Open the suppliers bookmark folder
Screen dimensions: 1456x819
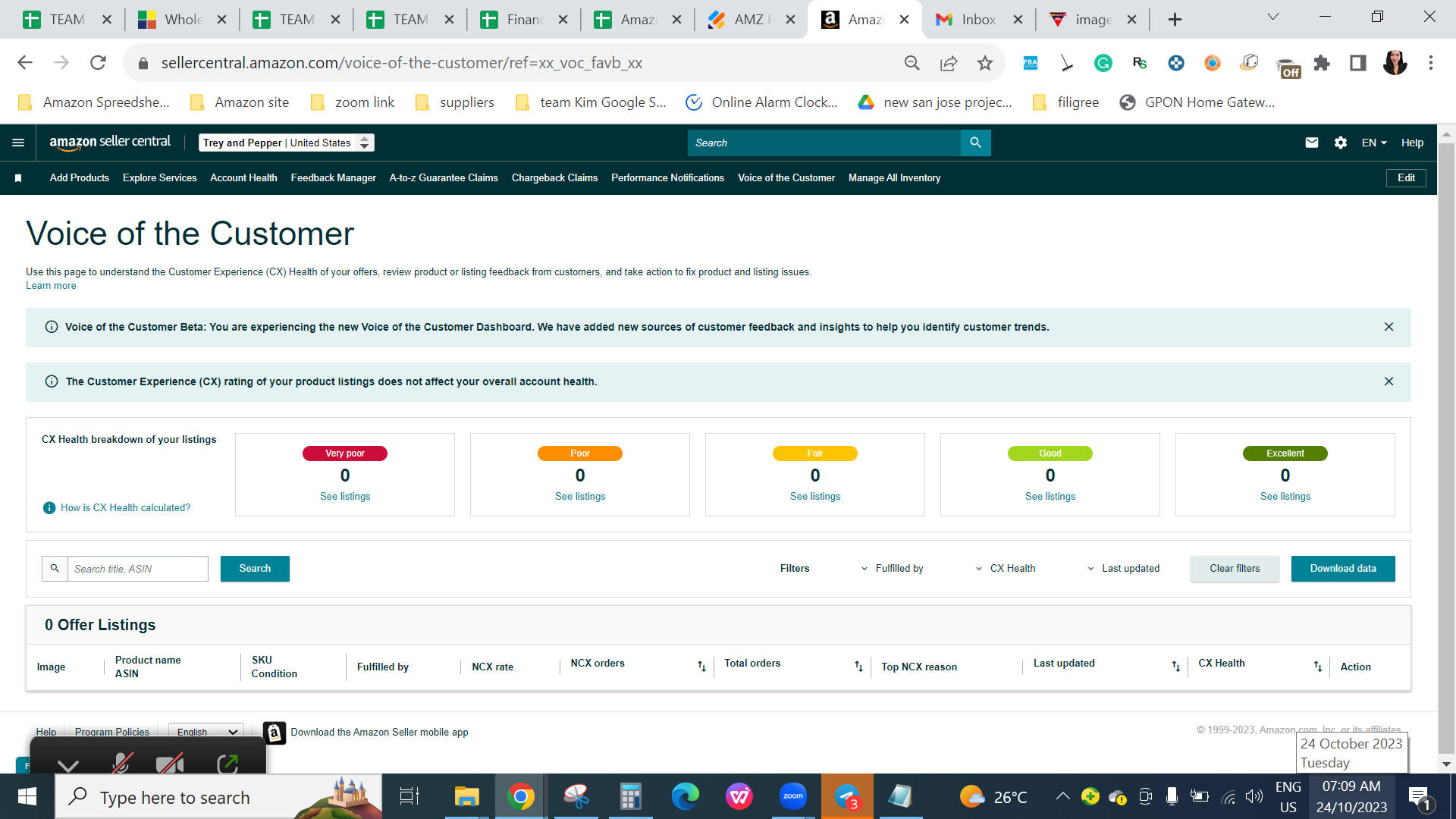tap(454, 102)
